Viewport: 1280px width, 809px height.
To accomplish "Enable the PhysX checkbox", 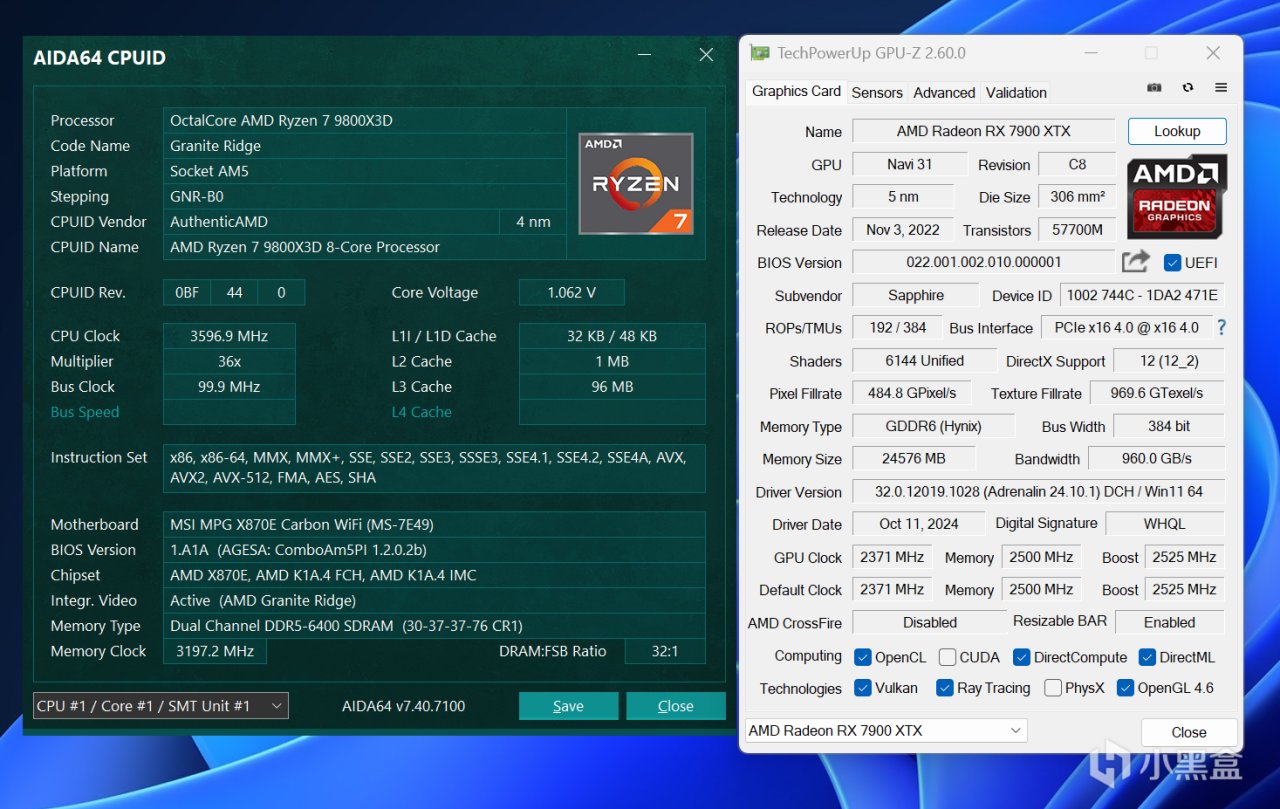I will click(x=1053, y=688).
